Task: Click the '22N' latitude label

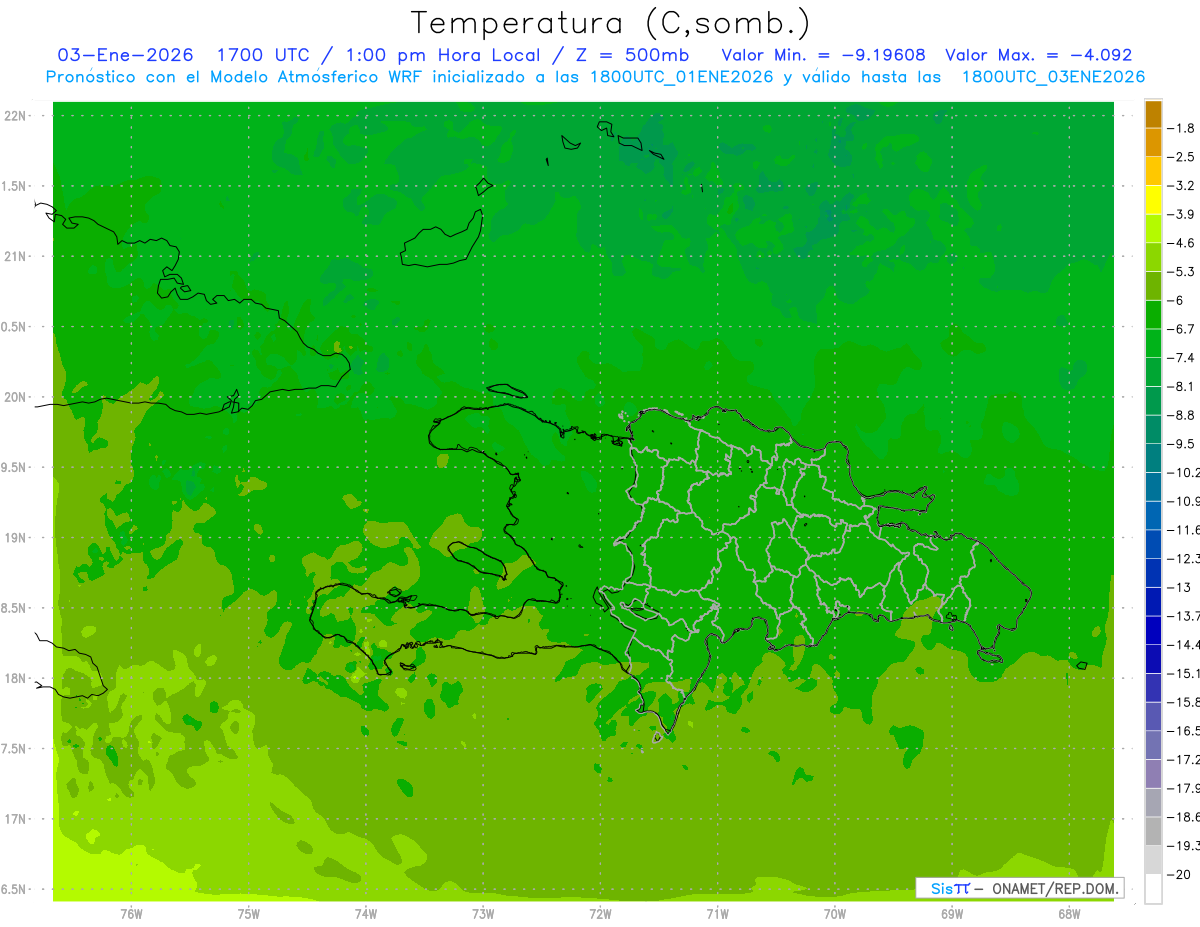Action: 15,116
